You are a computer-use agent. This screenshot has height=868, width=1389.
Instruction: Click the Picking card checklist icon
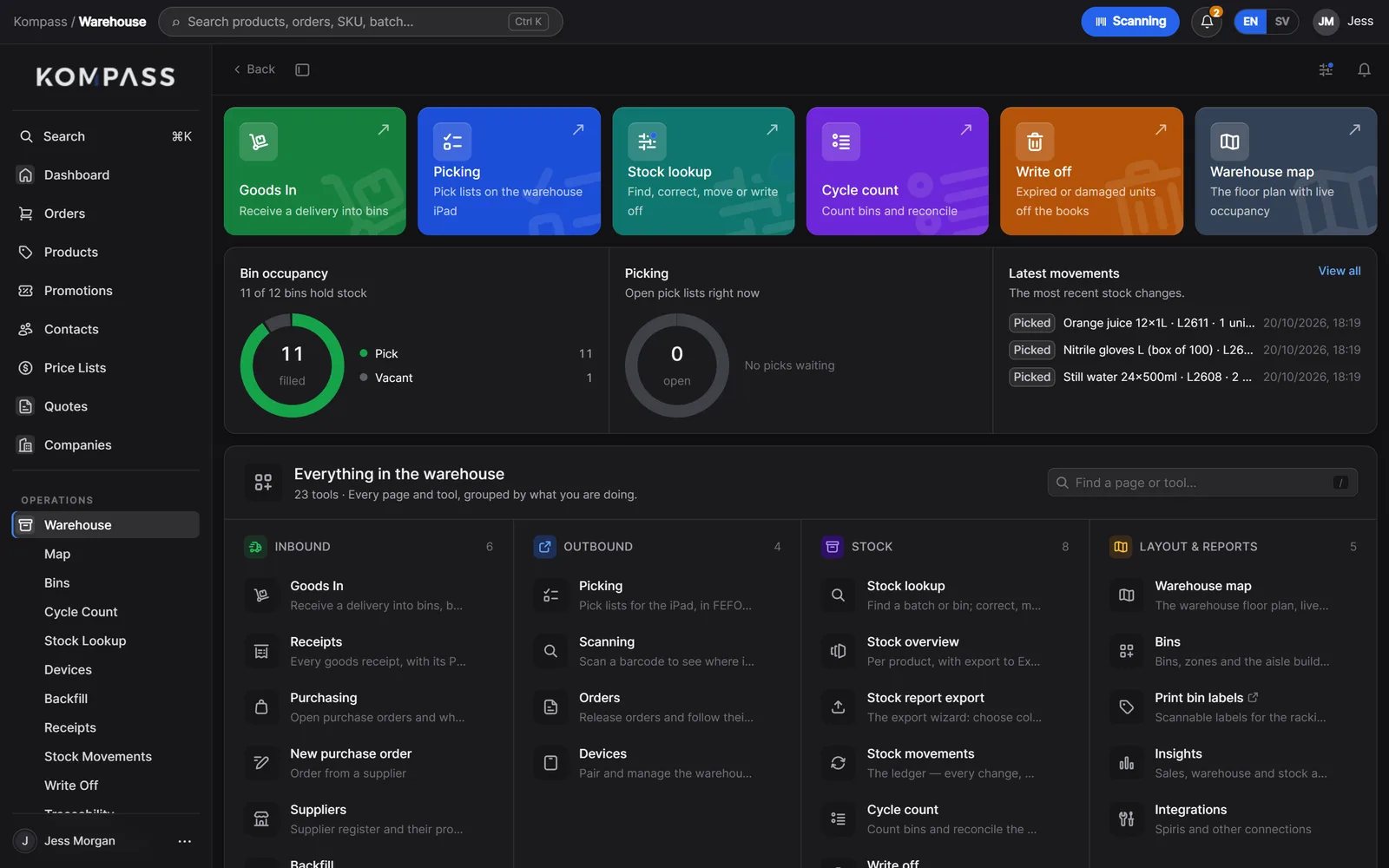point(452,141)
